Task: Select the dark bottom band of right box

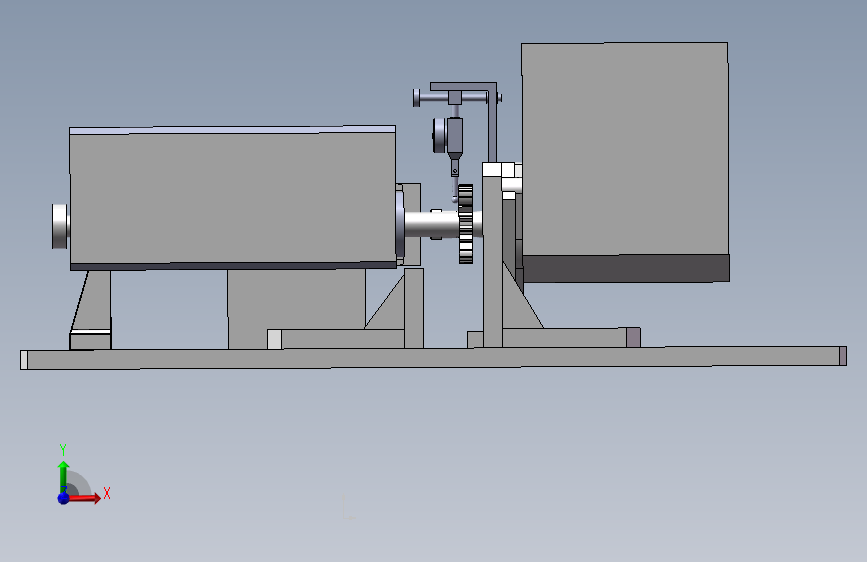Action: click(x=626, y=268)
